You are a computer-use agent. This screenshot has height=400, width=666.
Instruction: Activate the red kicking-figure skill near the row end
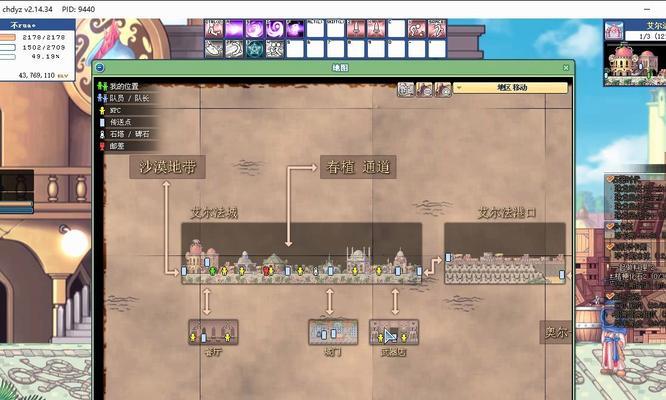click(x=417, y=29)
